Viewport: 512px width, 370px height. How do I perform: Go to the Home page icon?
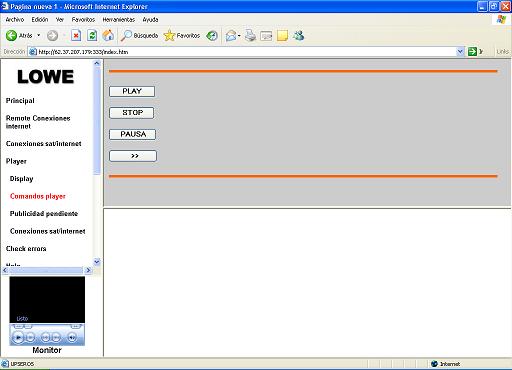[108, 35]
